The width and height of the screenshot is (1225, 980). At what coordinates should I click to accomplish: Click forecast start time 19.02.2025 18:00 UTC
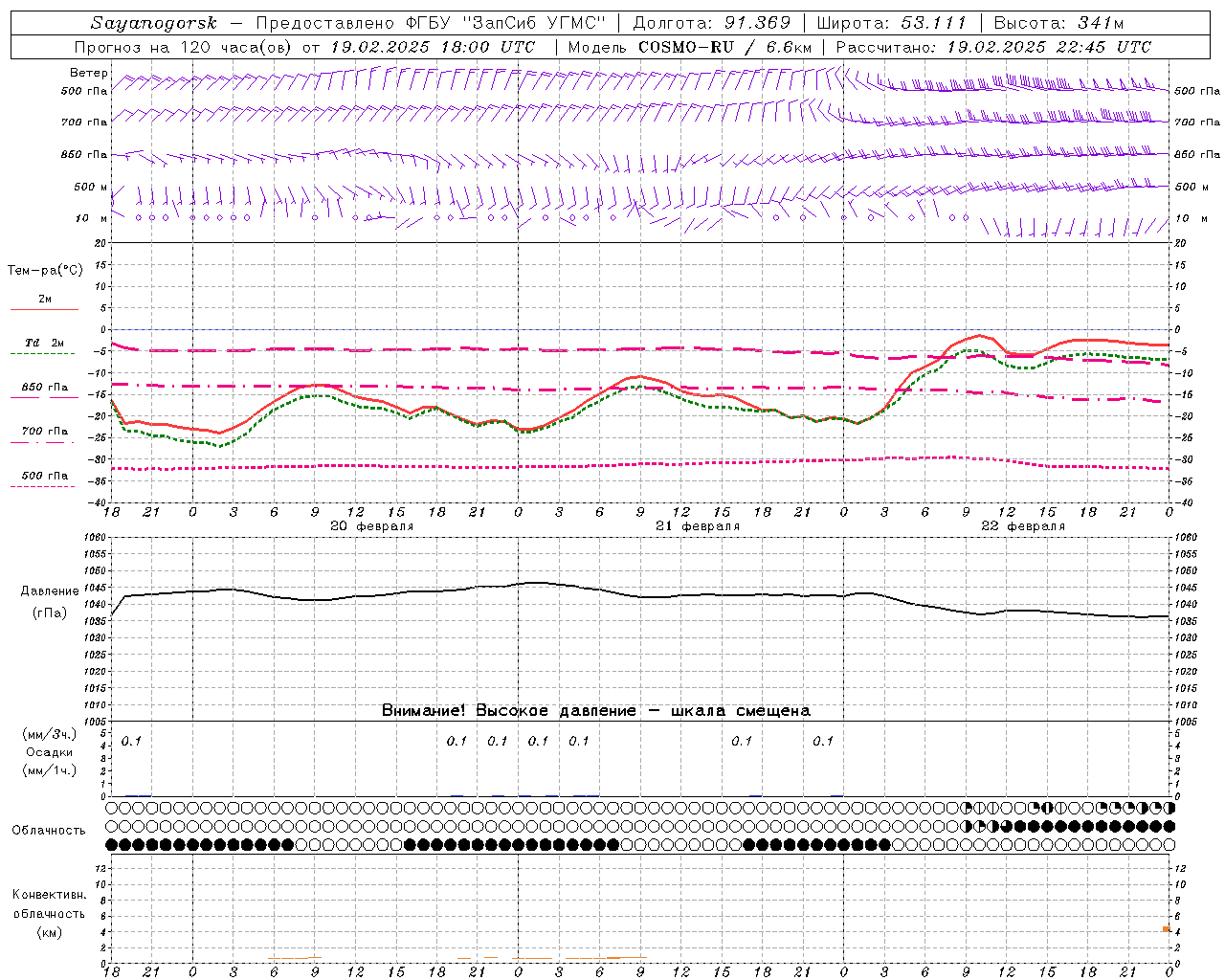[x=433, y=47]
